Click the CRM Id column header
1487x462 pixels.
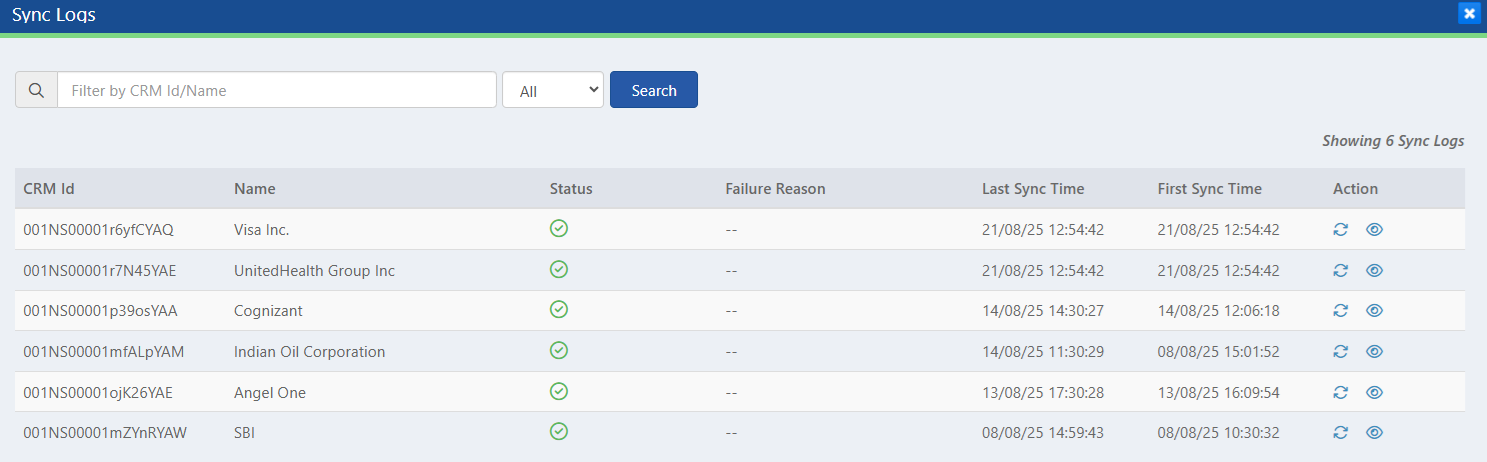tap(49, 188)
